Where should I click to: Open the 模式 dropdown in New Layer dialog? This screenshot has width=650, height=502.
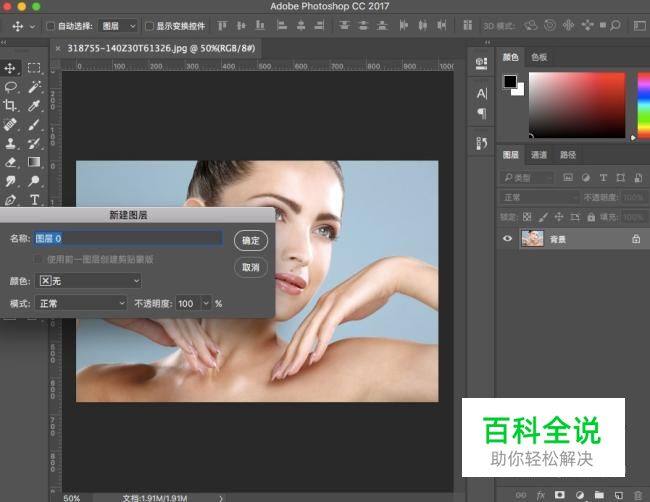coord(80,302)
